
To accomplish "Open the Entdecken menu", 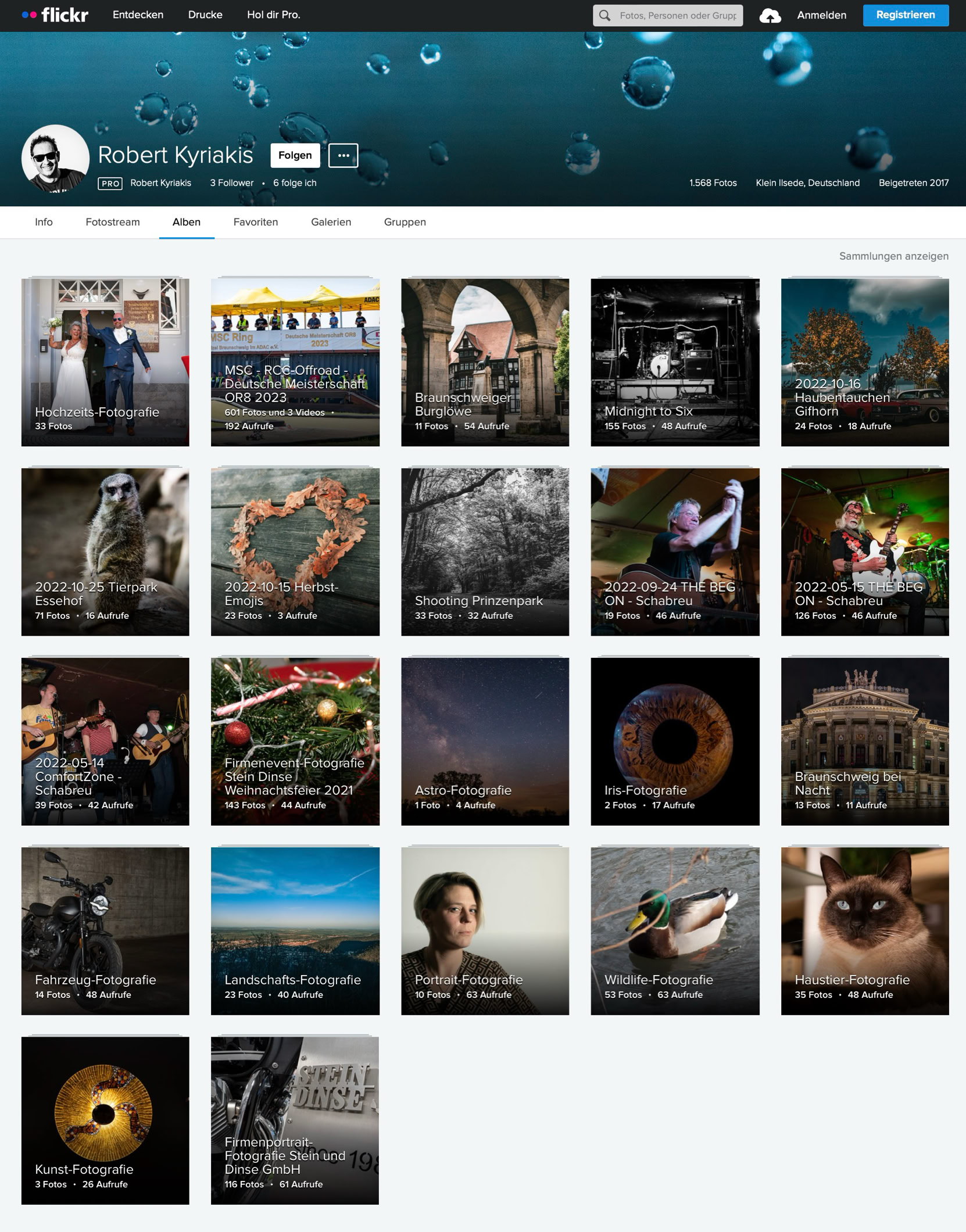I will pos(138,15).
